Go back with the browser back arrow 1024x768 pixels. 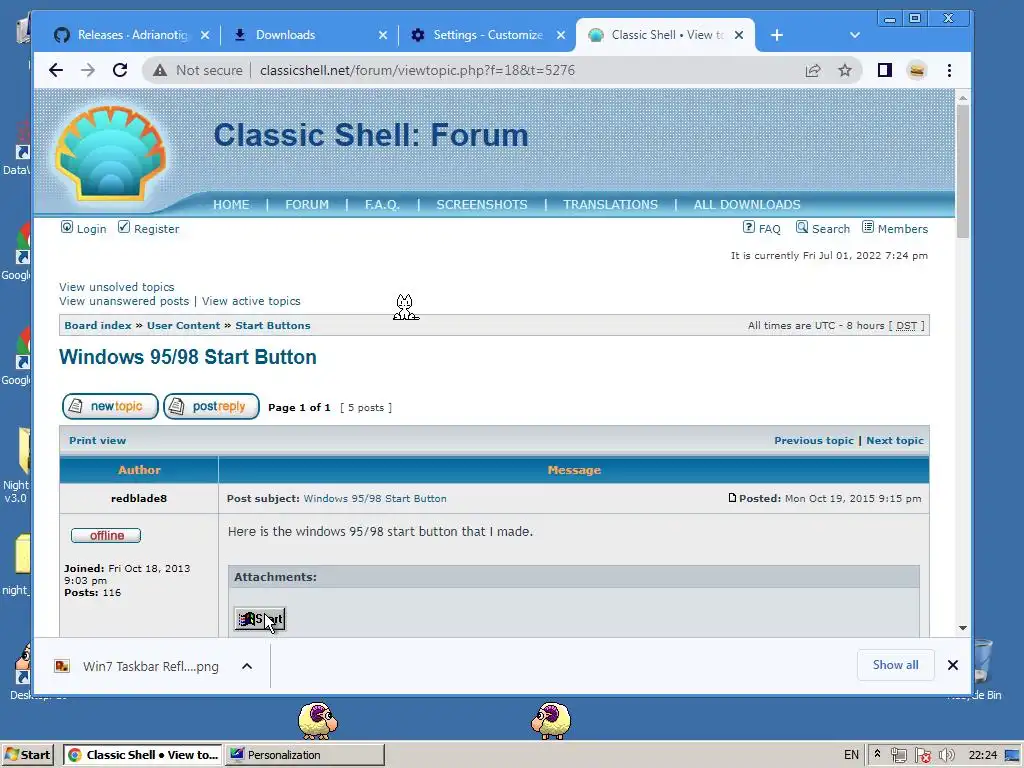click(x=56, y=71)
